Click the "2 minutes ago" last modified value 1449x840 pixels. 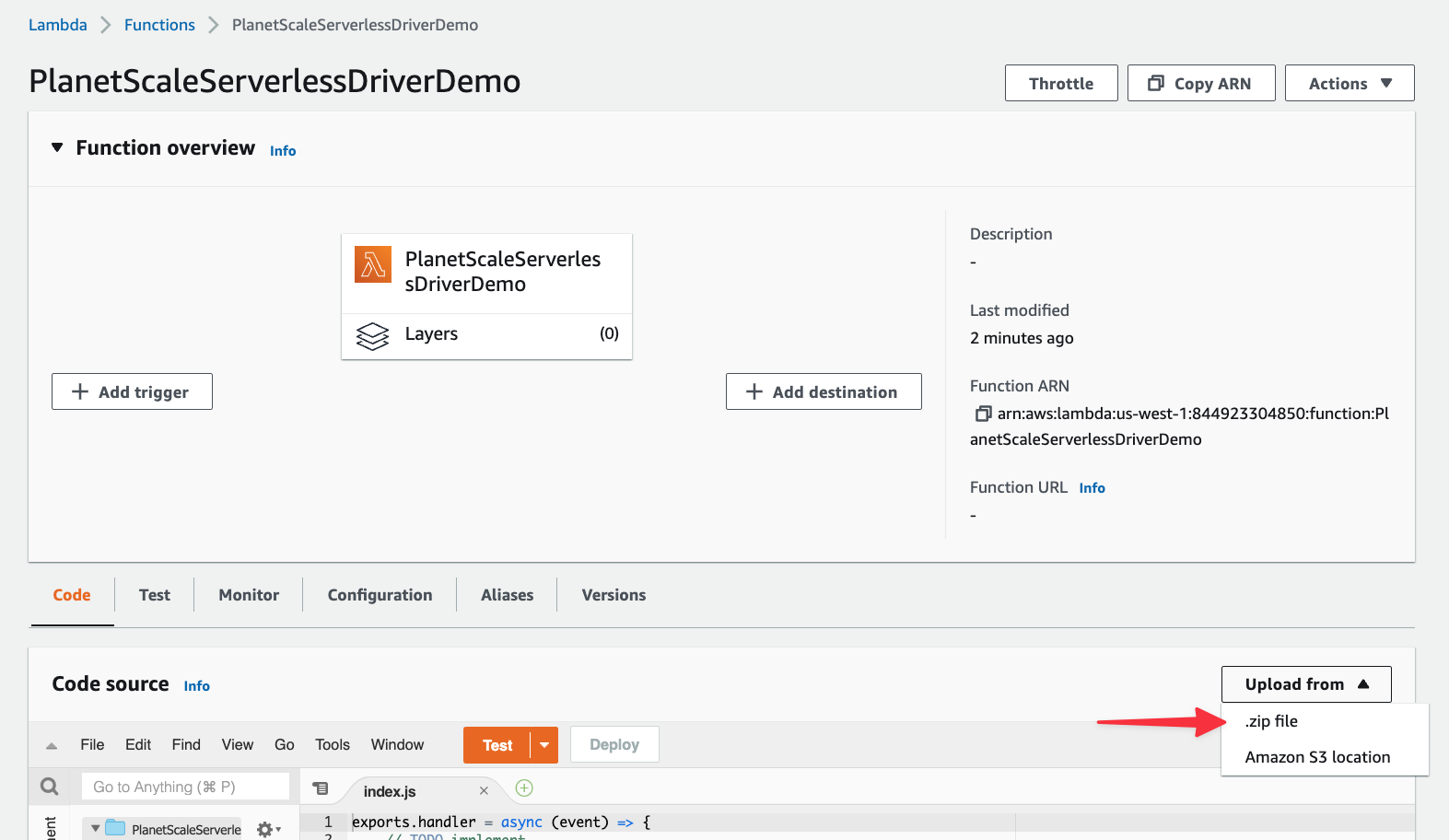[1022, 338]
